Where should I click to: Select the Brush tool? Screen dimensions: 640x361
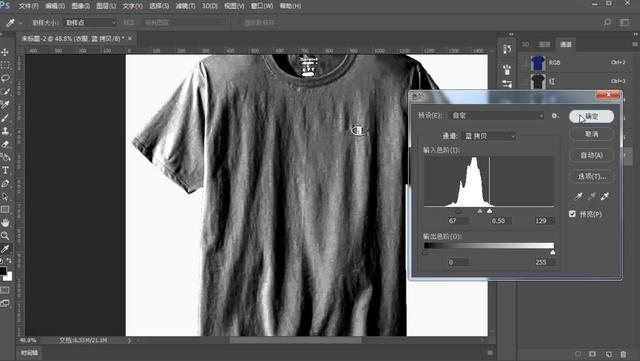coord(5,118)
